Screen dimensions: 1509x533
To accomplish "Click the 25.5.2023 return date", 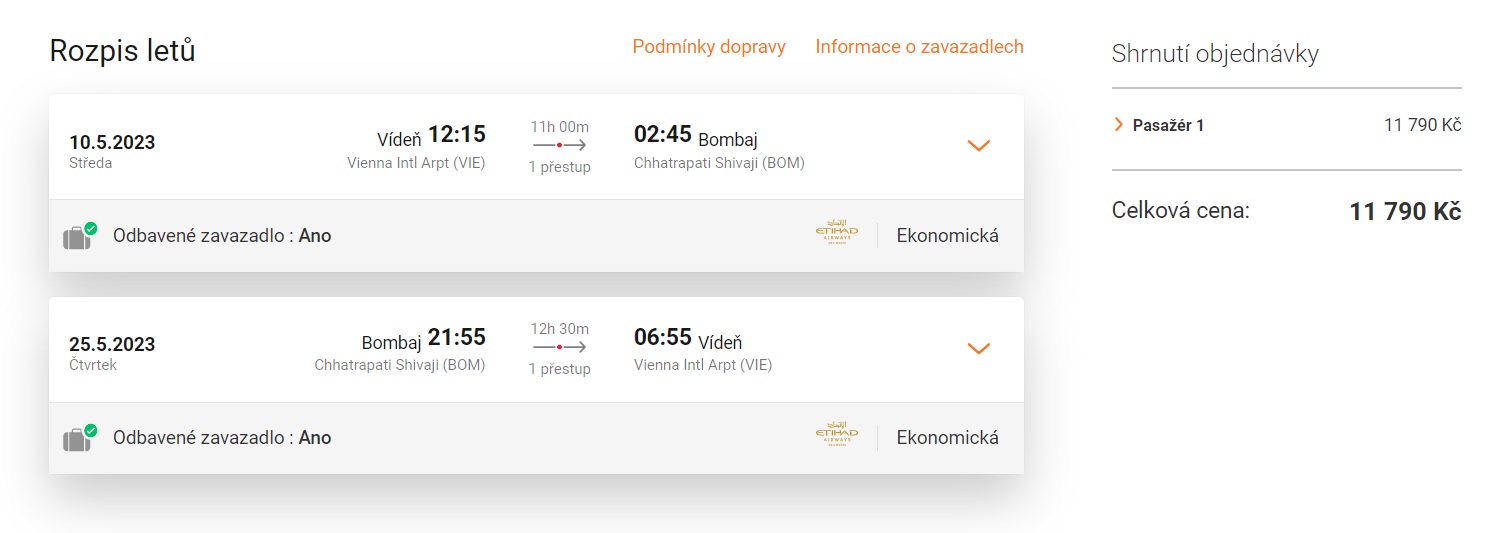I will coord(112,344).
